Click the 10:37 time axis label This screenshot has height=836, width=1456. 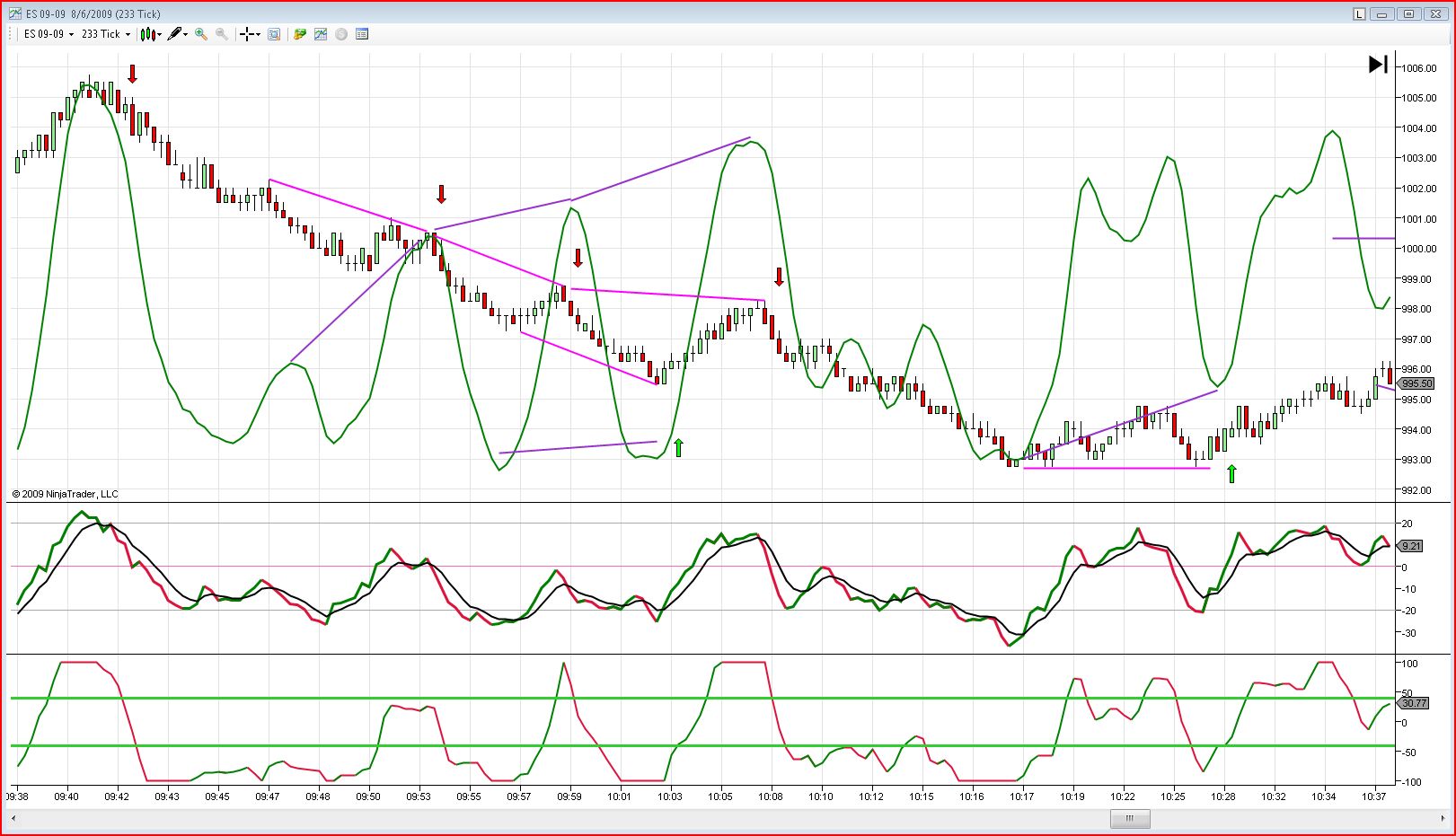pyautogui.click(x=1374, y=796)
